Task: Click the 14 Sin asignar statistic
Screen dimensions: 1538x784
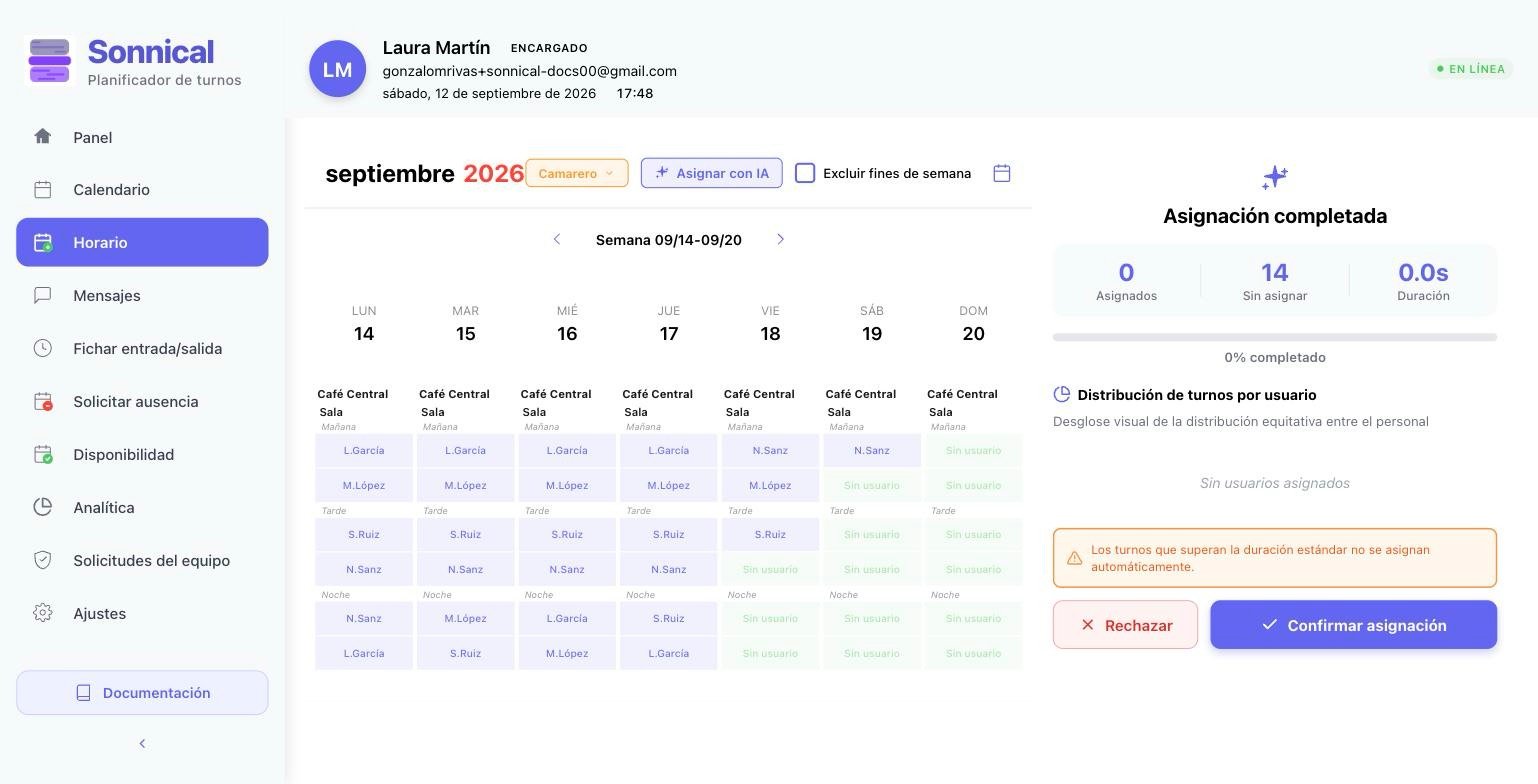Action: 1275,281
